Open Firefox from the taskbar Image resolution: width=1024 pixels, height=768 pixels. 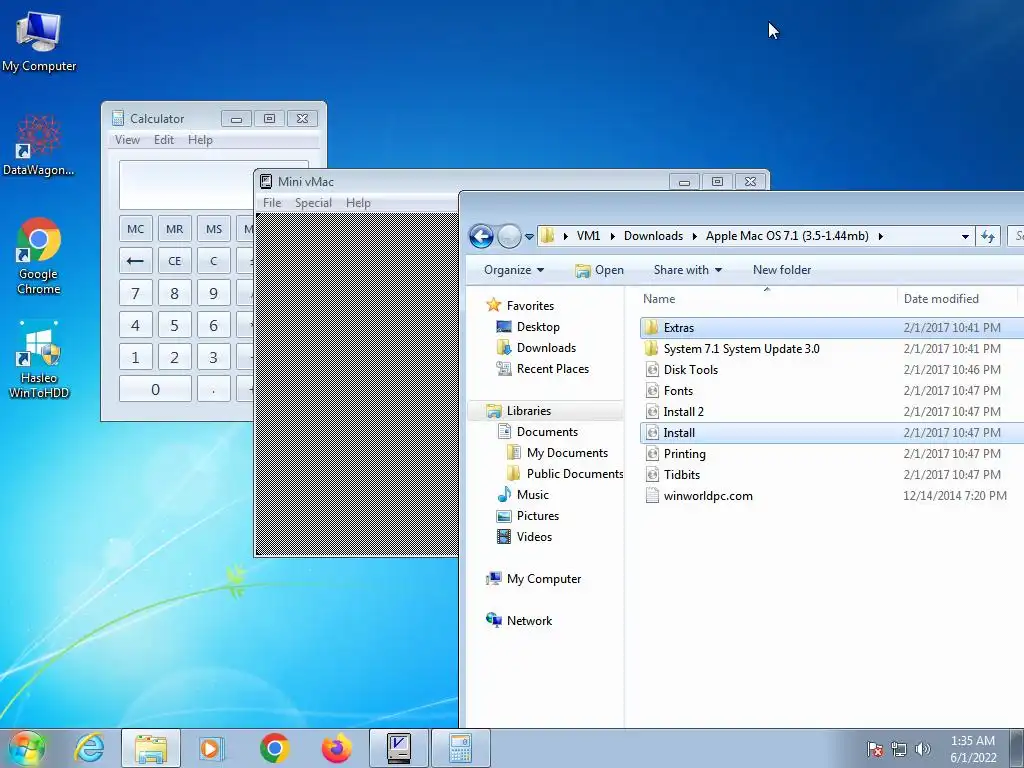point(336,748)
